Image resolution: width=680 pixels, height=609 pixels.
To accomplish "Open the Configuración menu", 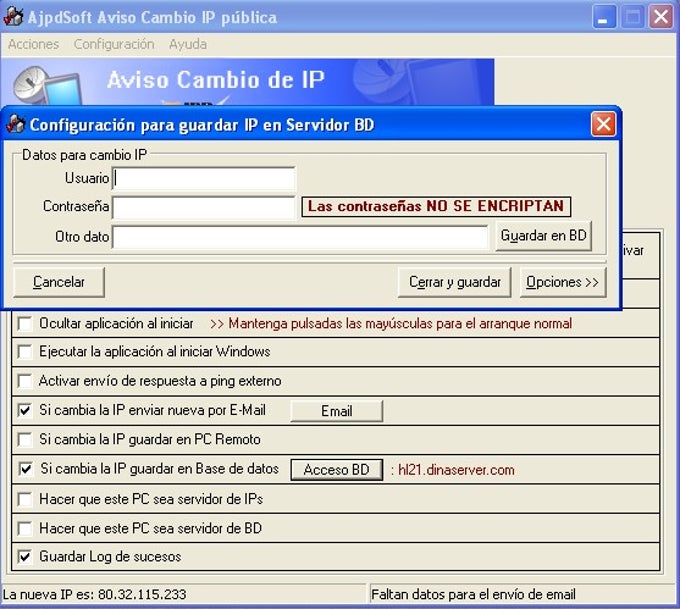I will click(114, 44).
